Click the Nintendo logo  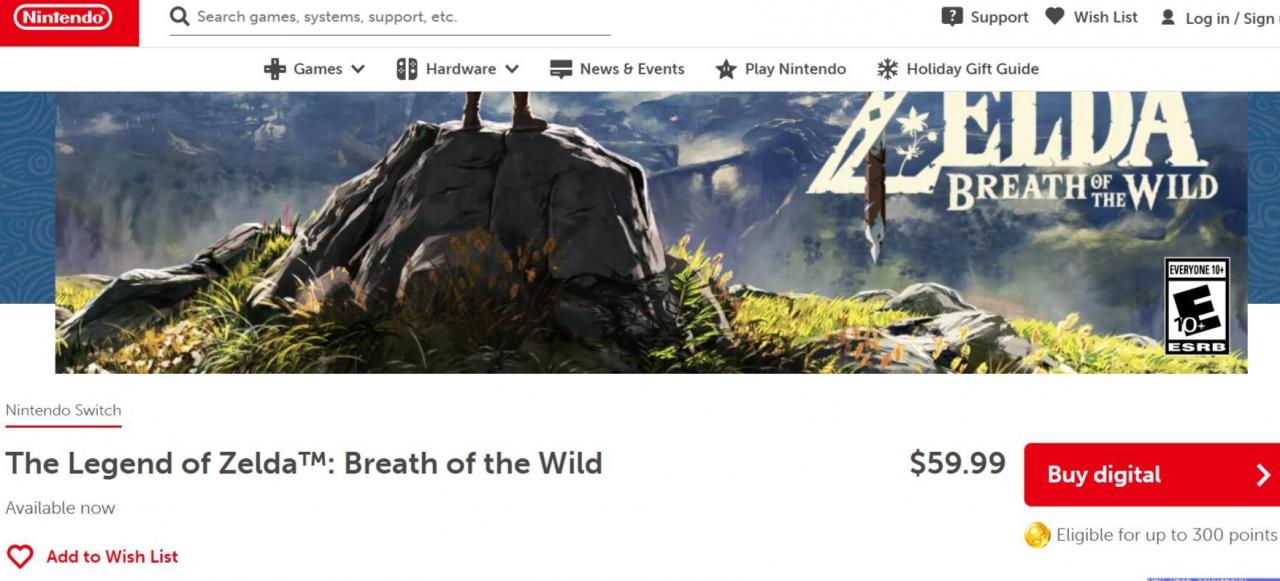coord(62,17)
